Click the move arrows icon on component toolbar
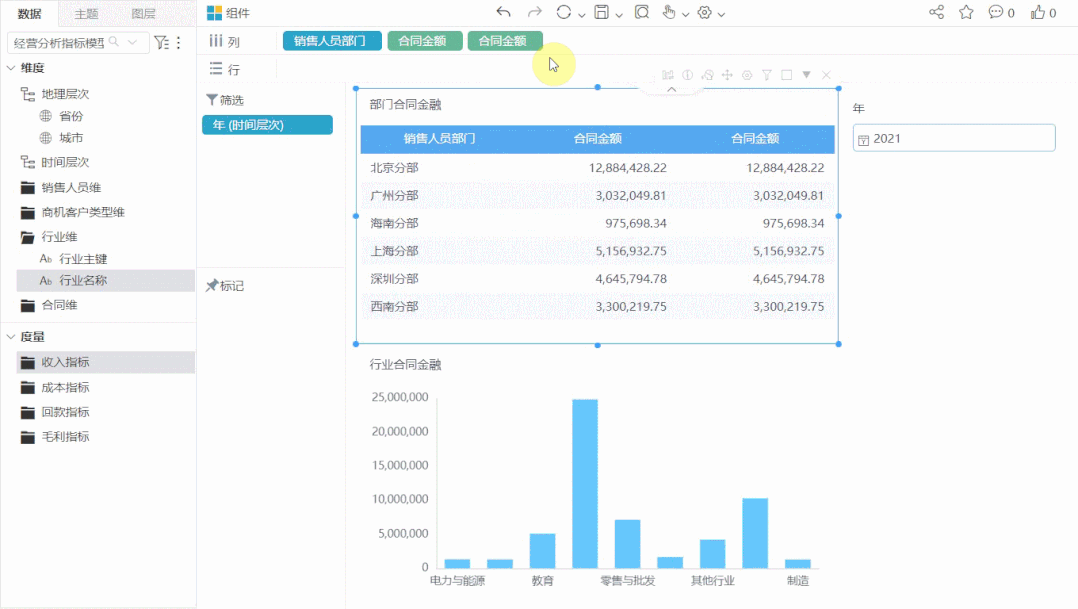The height and width of the screenshot is (609, 1078). point(727,75)
